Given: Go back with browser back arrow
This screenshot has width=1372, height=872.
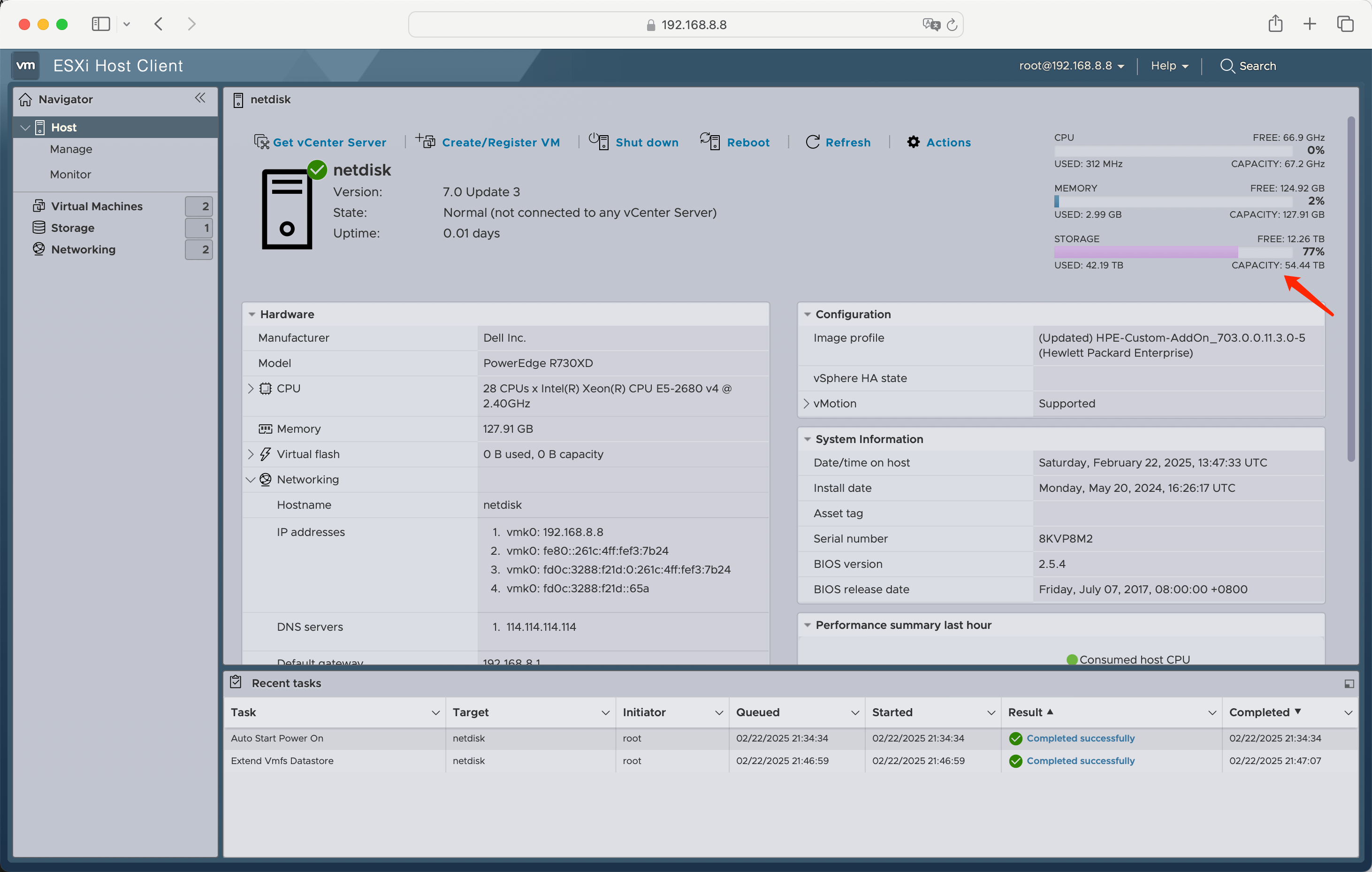Looking at the screenshot, I should click(x=159, y=24).
